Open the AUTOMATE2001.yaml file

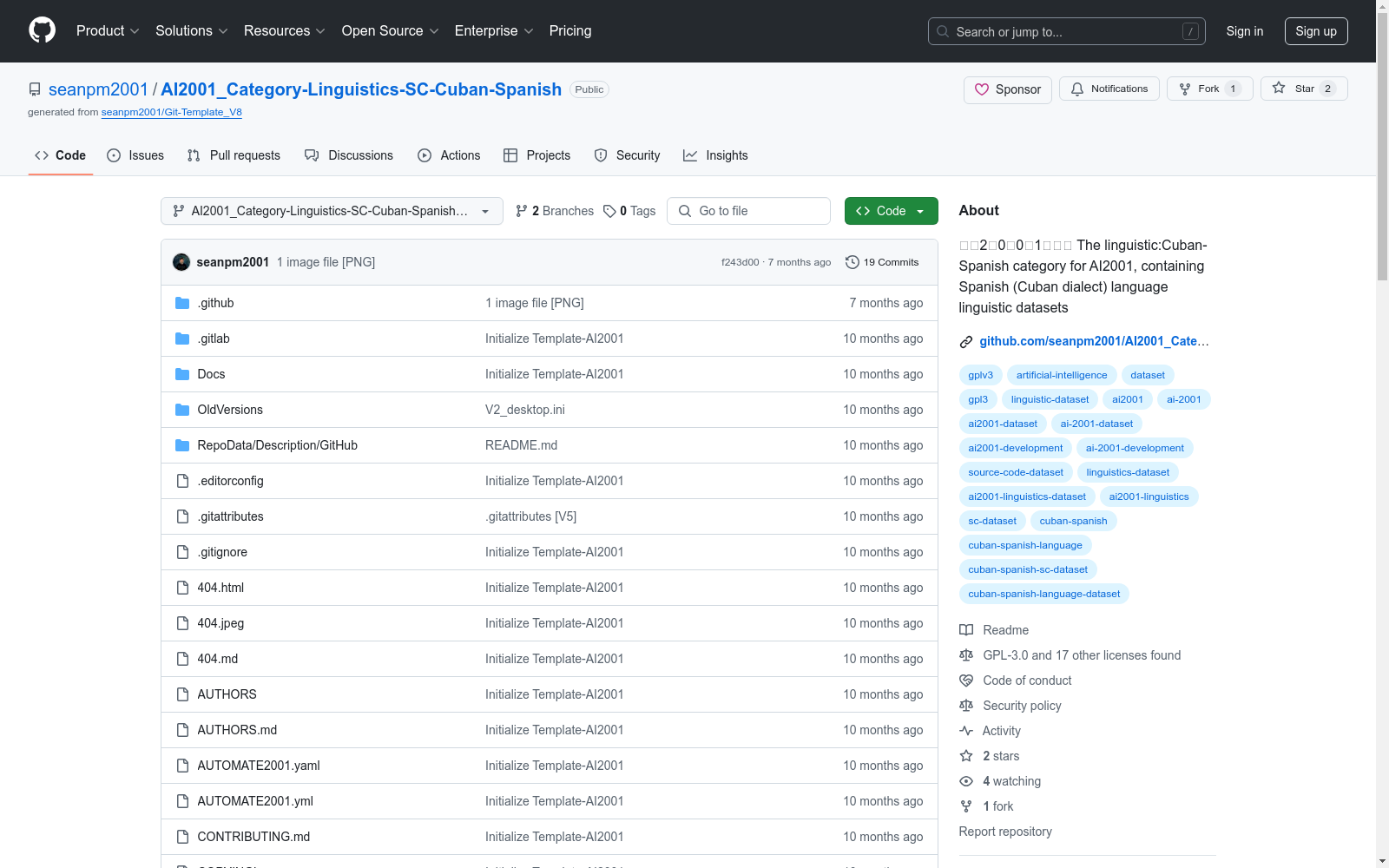pos(259,766)
